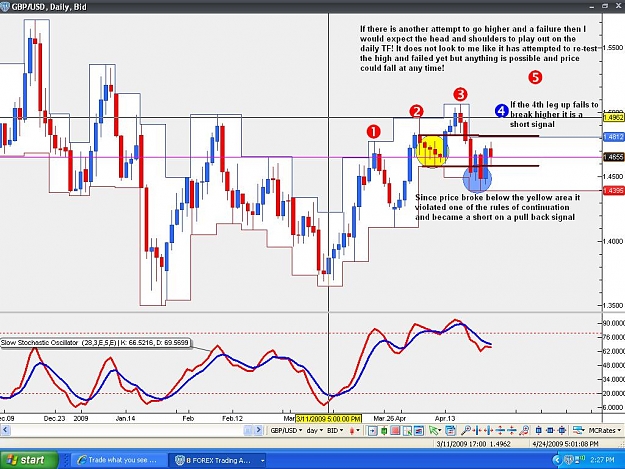Click the middle blue candle bar-spacing icon
625x469 pixels.
click(x=550, y=430)
